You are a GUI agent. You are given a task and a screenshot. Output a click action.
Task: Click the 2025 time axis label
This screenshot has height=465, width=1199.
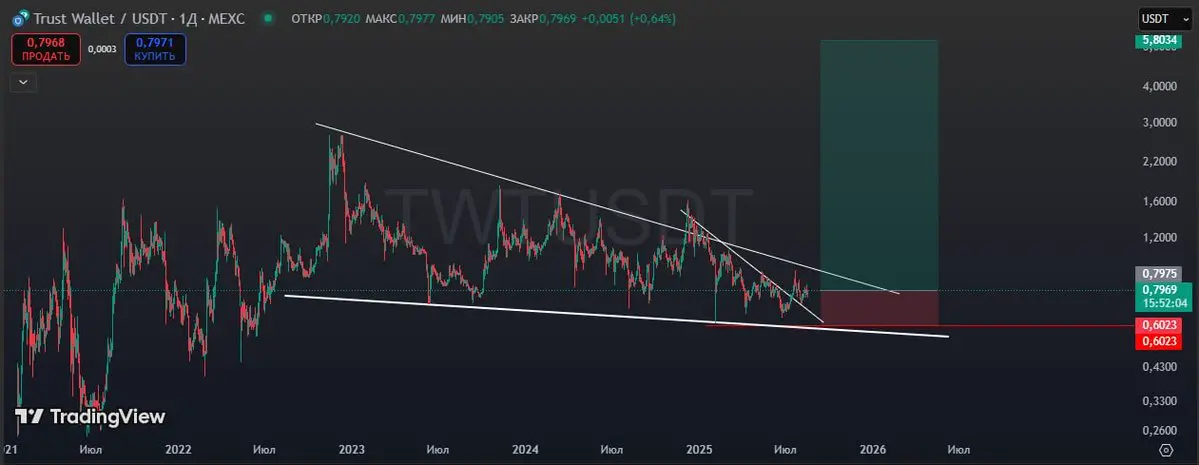(x=700, y=450)
